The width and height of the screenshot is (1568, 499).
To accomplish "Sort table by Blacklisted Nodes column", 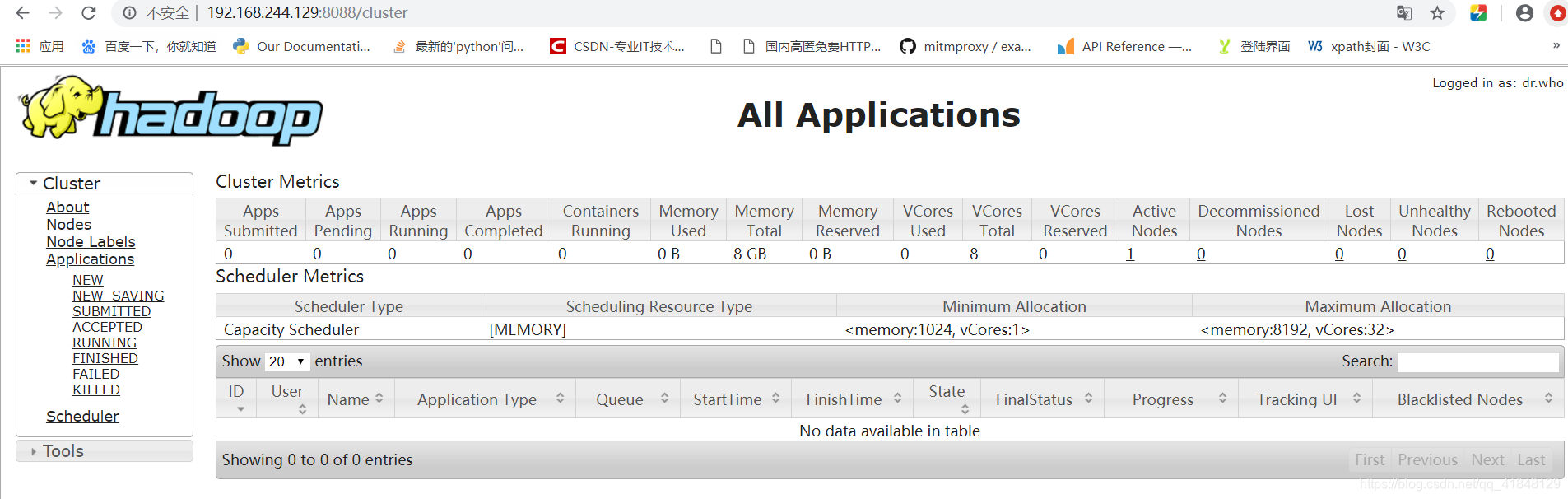I will pyautogui.click(x=1468, y=399).
